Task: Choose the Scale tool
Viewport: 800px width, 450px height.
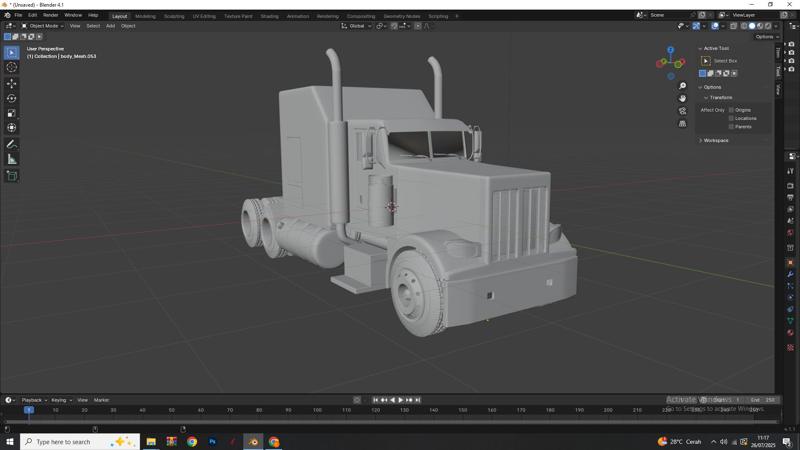Action: pos(12,113)
